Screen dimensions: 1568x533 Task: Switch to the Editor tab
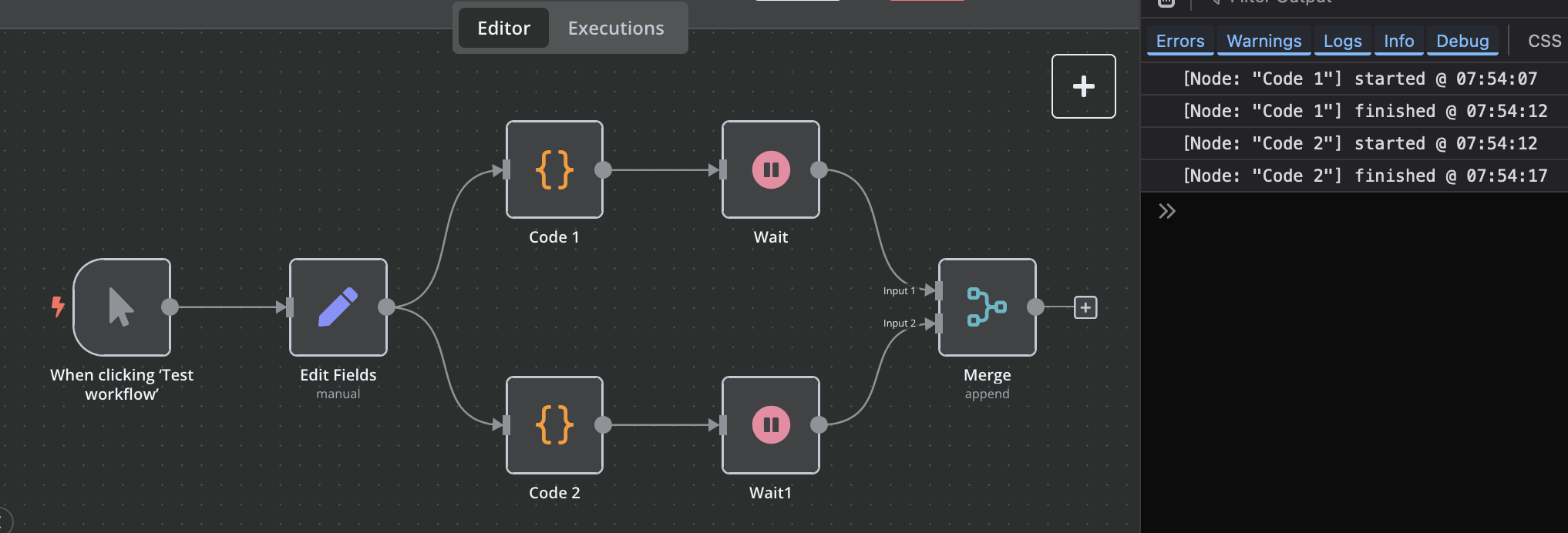[503, 28]
